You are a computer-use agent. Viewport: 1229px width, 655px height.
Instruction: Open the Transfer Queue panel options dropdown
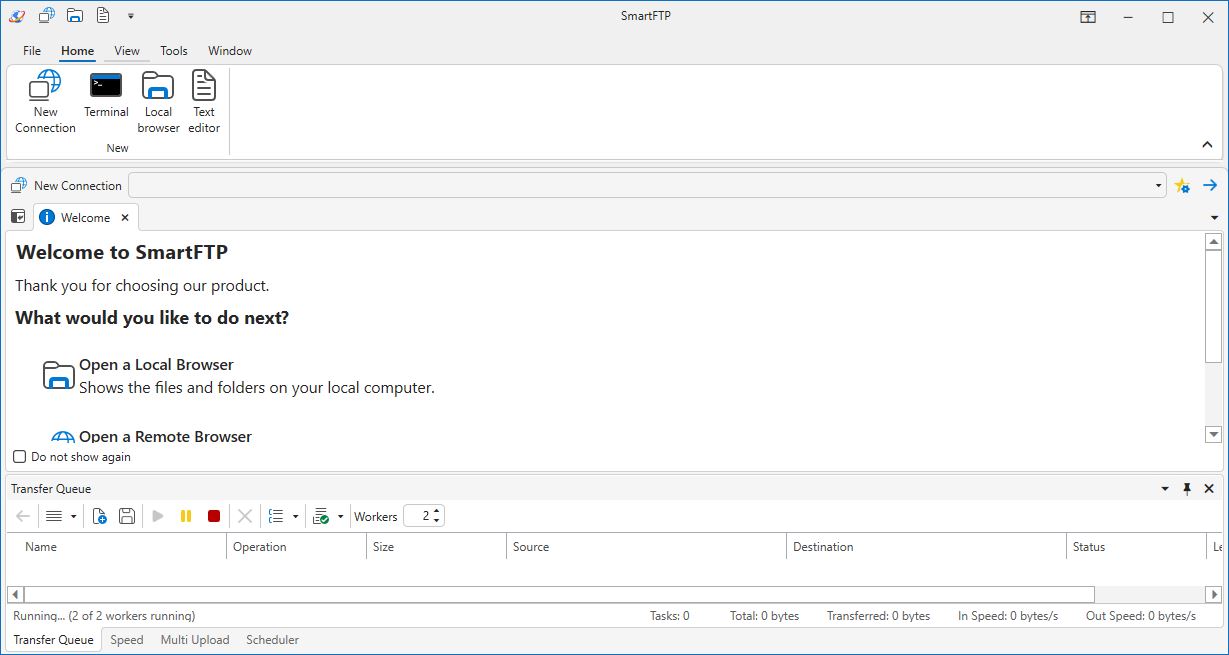tap(1165, 489)
